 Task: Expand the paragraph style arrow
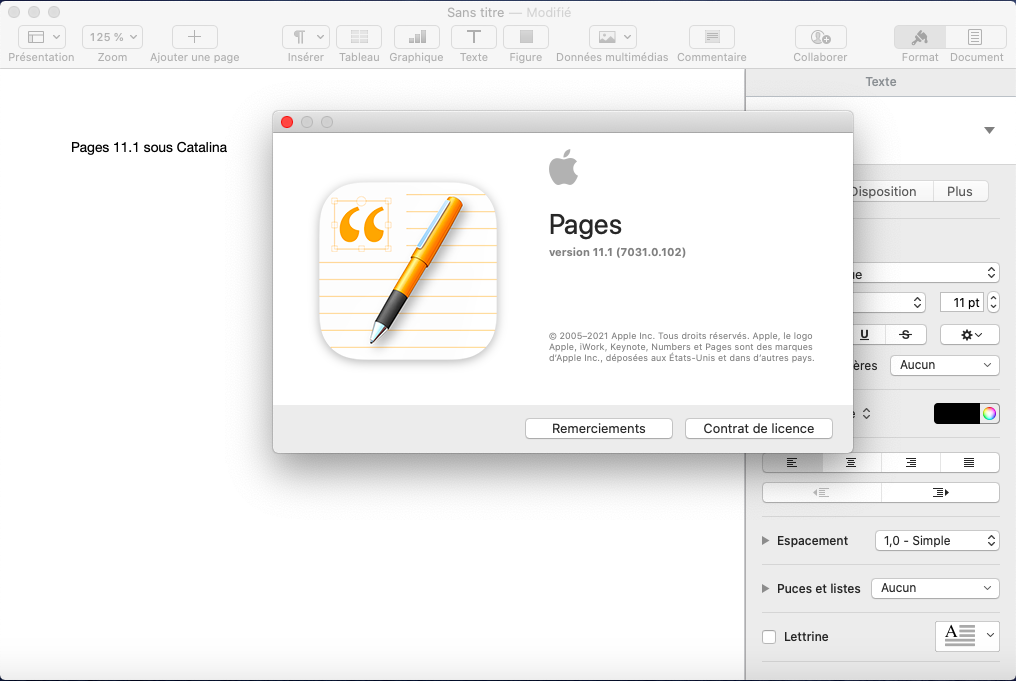pos(989,130)
